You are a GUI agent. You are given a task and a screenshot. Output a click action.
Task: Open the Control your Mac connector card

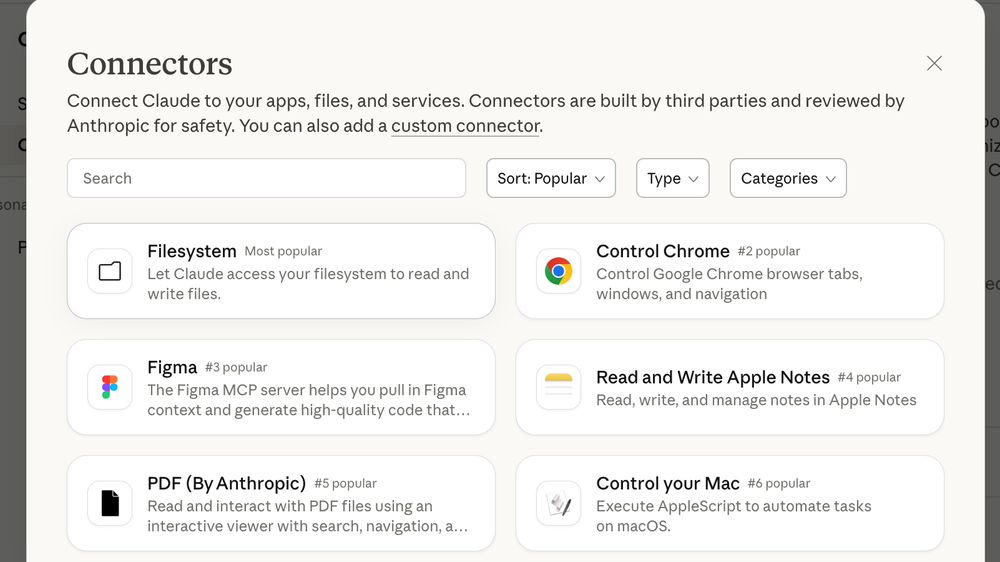[x=730, y=503]
